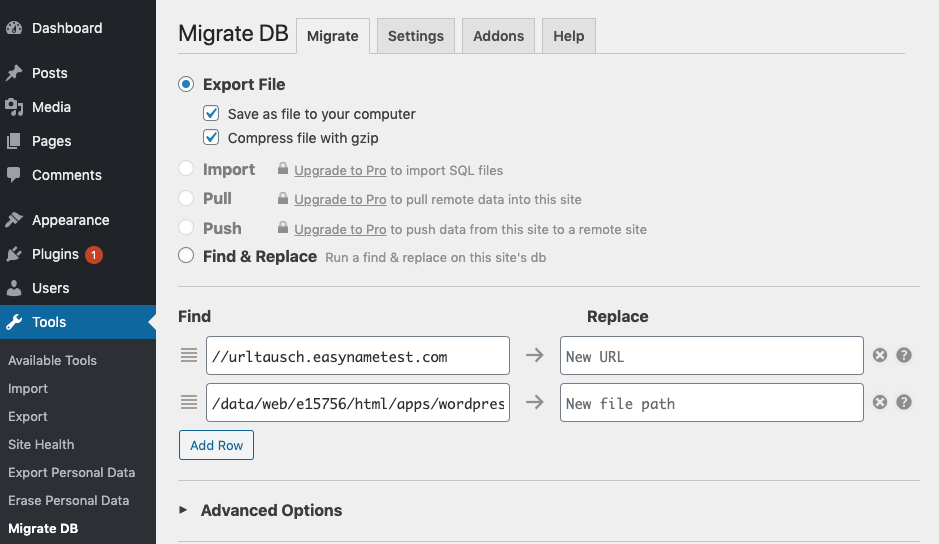Click the Add Row button
The width and height of the screenshot is (939, 544).
[216, 445]
